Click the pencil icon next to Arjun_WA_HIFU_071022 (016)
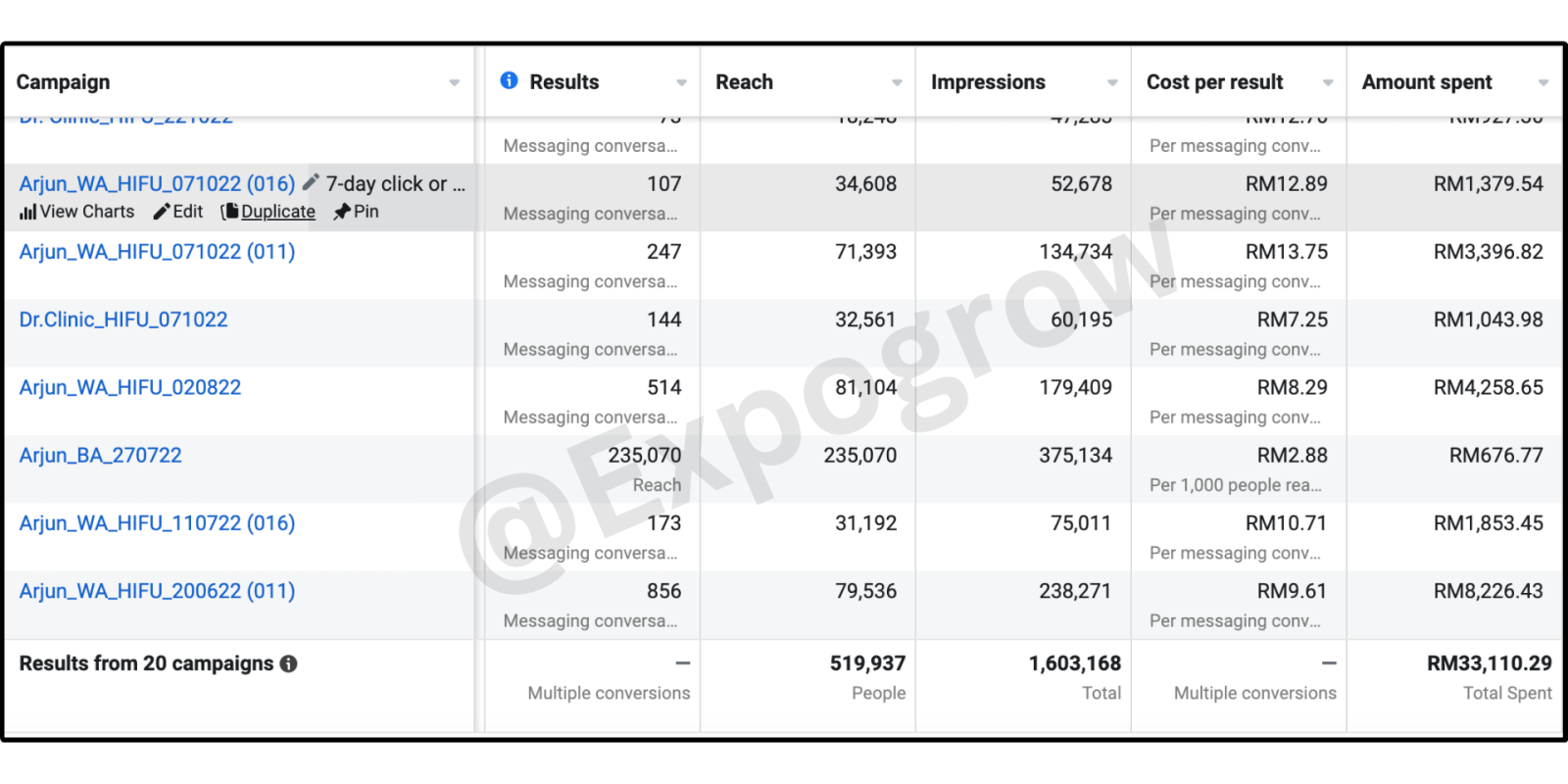Viewport: 1568px width, 784px height. point(311,182)
